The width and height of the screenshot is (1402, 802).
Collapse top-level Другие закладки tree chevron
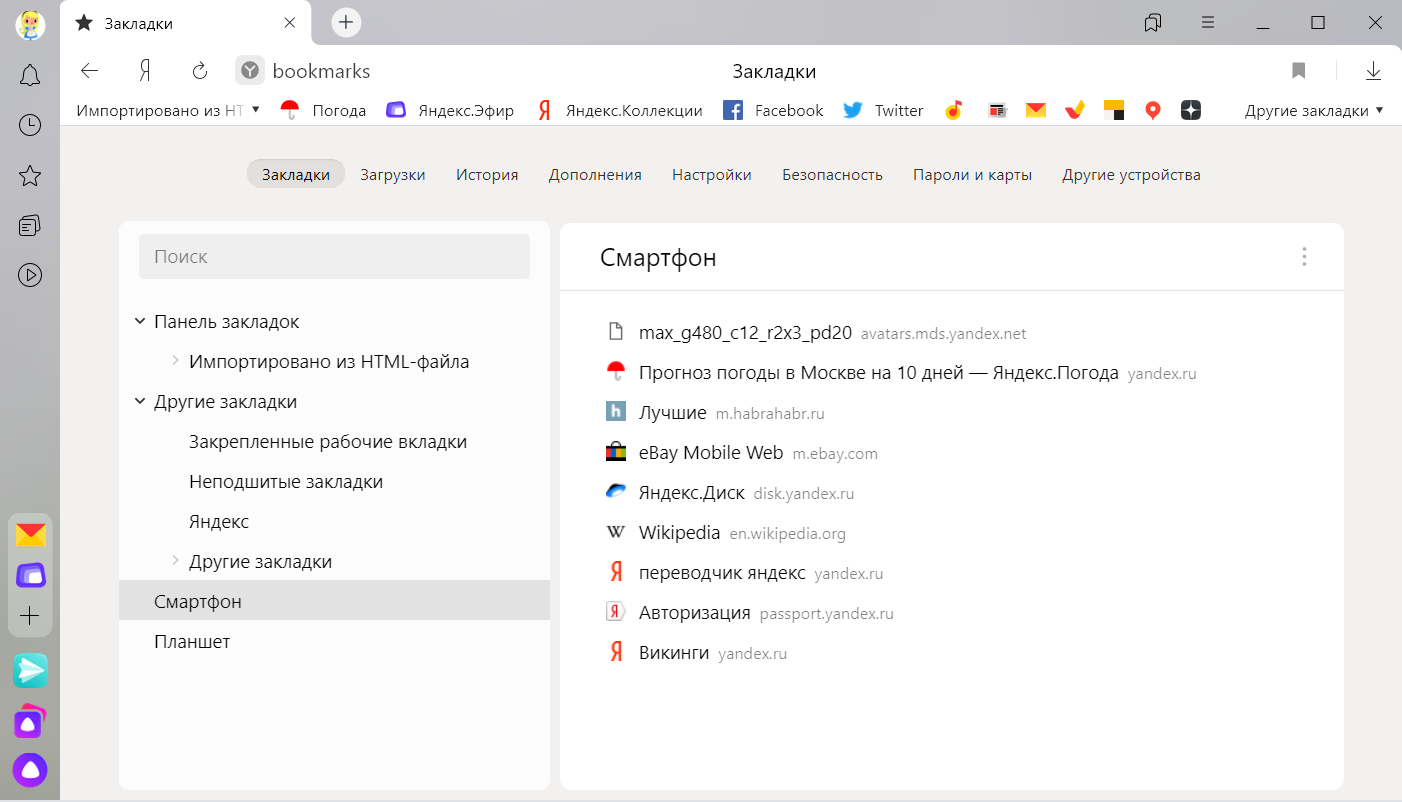[x=139, y=401]
